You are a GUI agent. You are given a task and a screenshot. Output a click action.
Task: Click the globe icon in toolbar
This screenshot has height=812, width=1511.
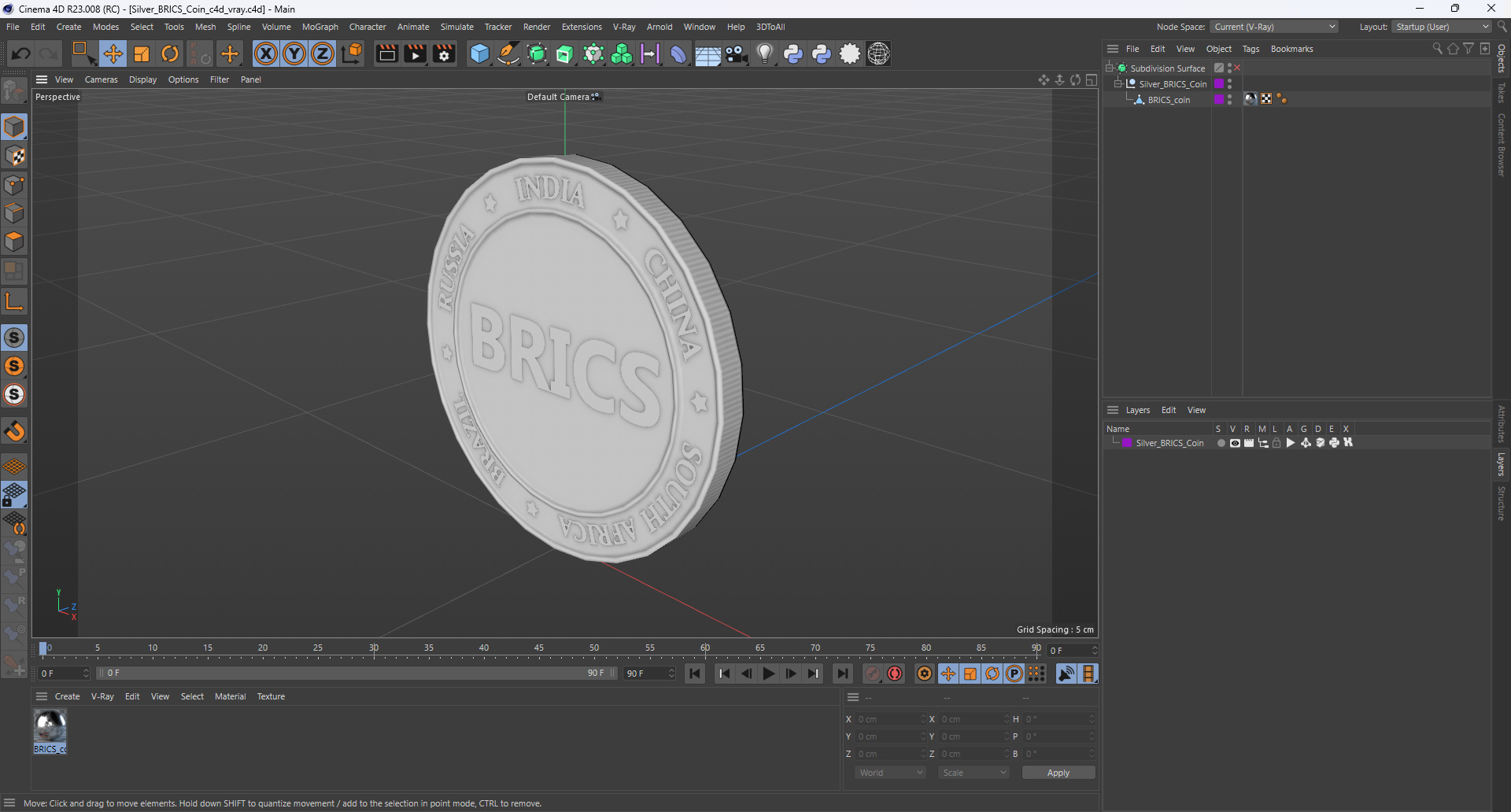point(878,54)
